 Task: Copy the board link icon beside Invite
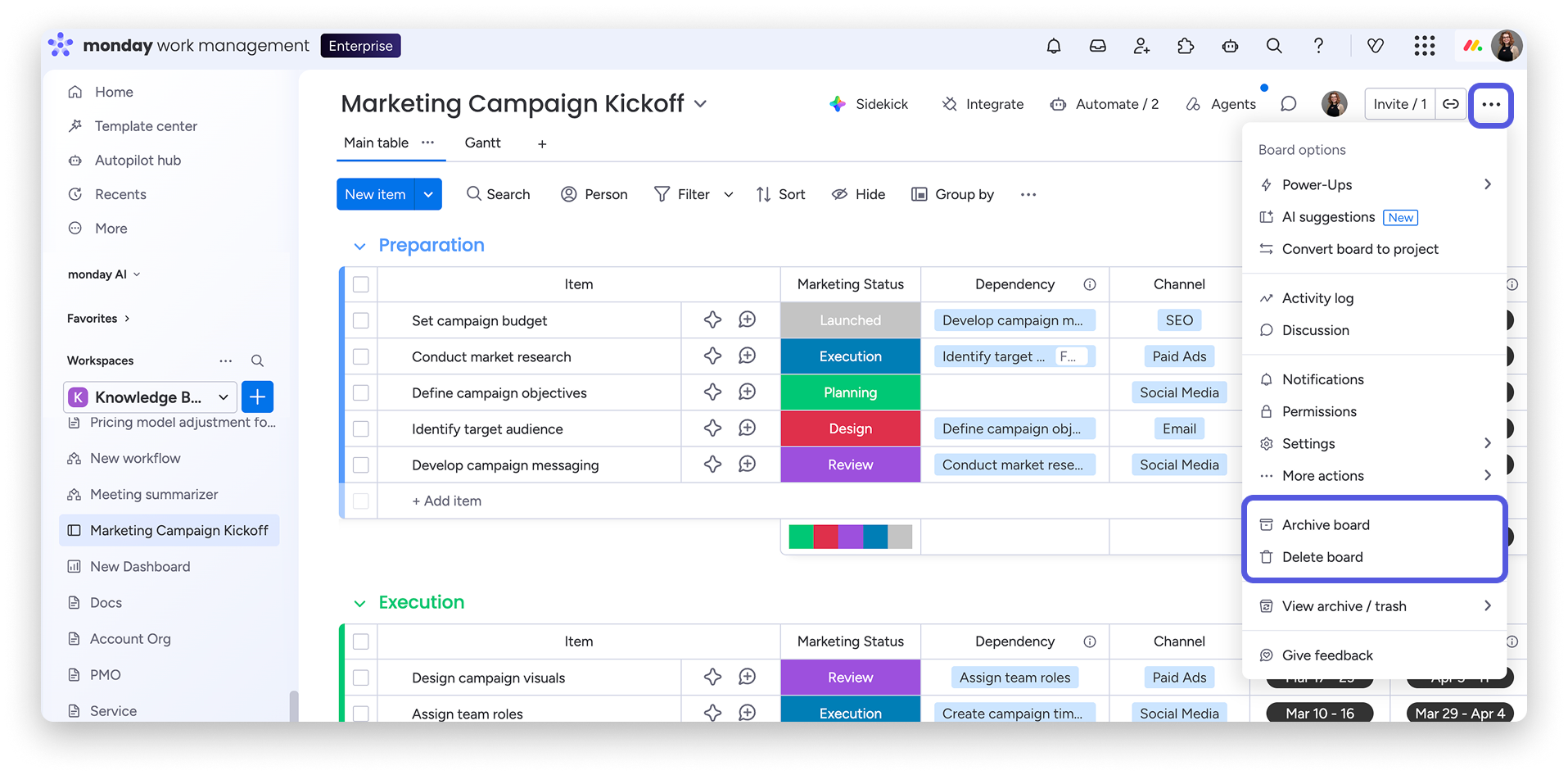point(1451,104)
